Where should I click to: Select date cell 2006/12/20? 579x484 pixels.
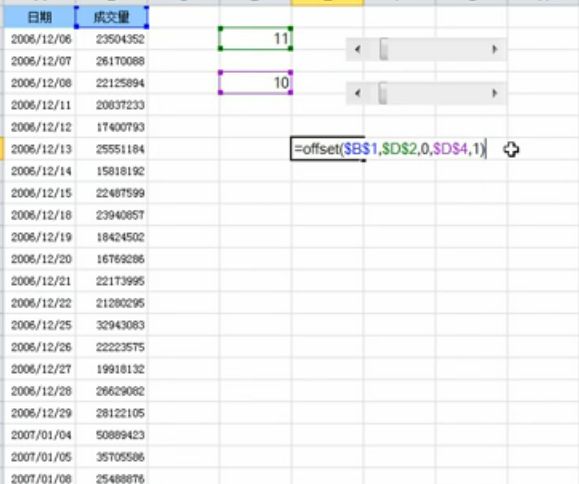pyautogui.click(x=40, y=259)
